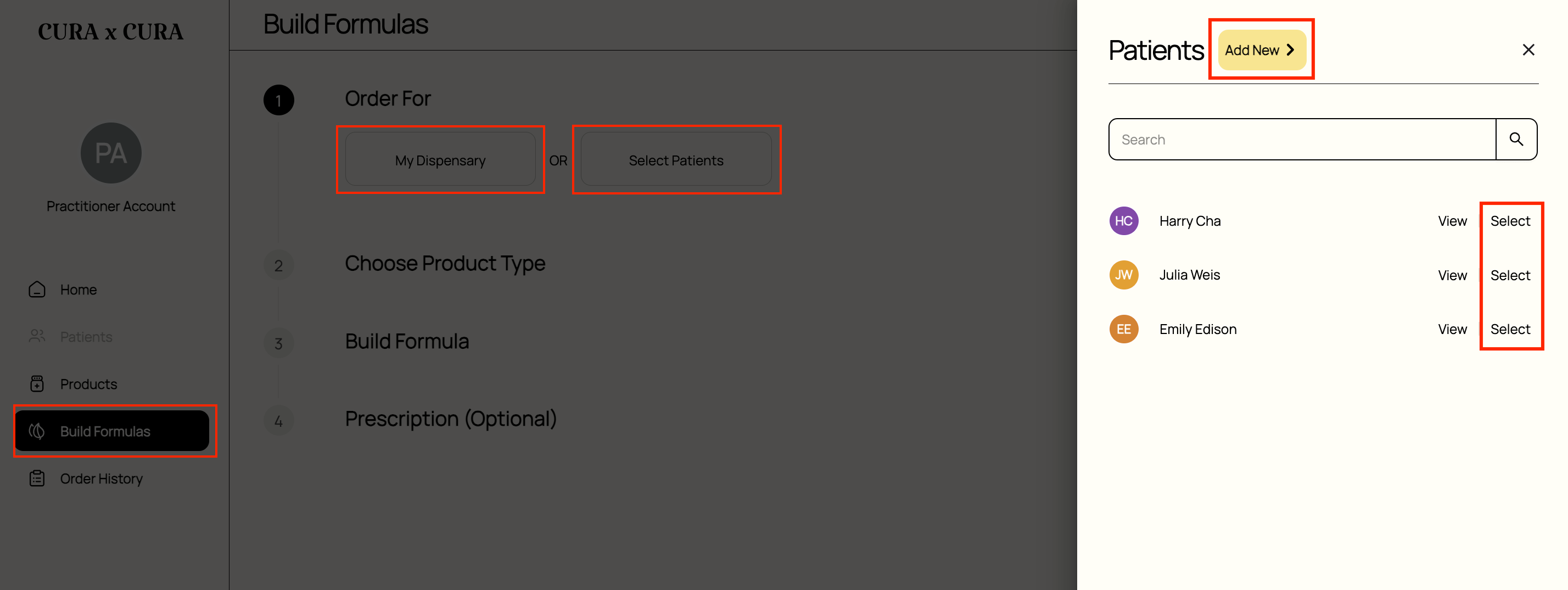The height and width of the screenshot is (590, 1568).
Task: Select patient Harry Cha
Action: pos(1510,221)
